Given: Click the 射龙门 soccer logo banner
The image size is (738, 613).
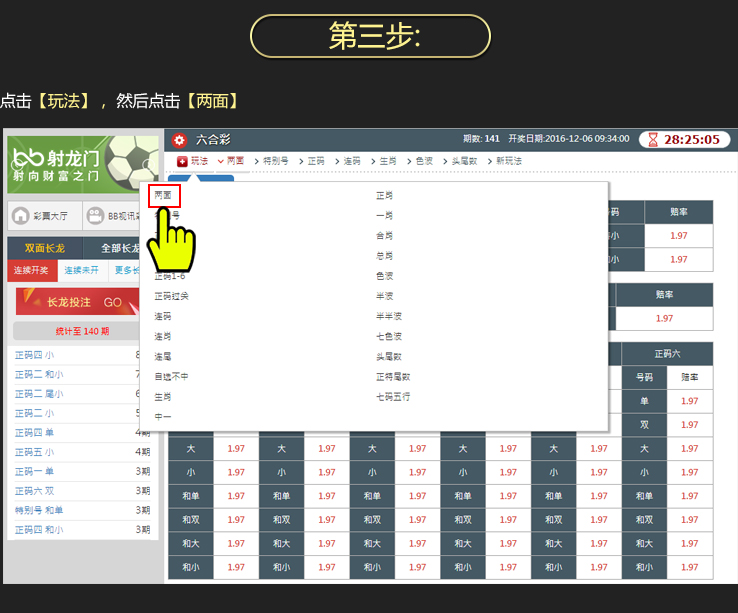Looking at the screenshot, I should coord(82,165).
